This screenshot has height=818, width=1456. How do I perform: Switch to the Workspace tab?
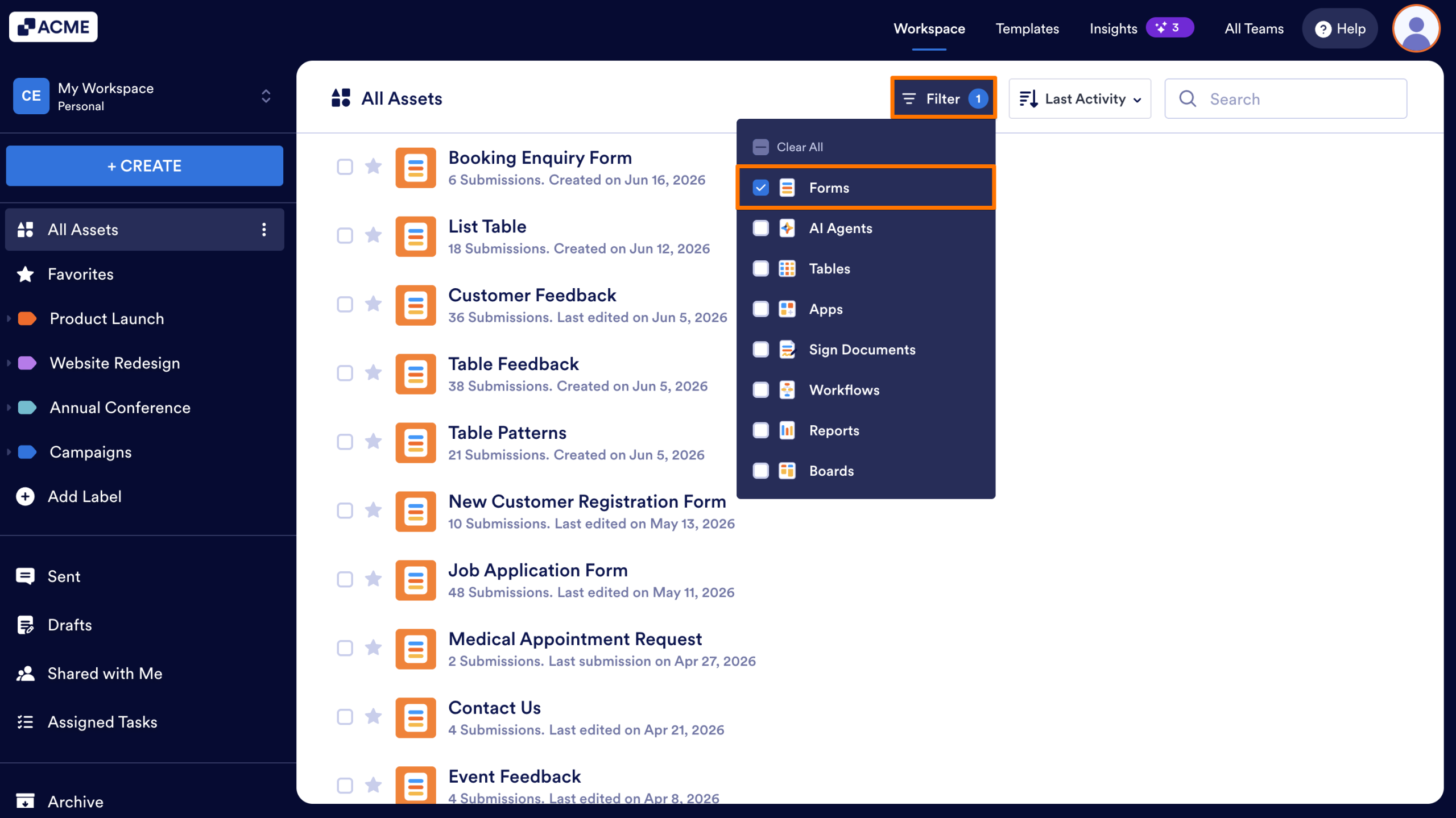click(x=929, y=28)
